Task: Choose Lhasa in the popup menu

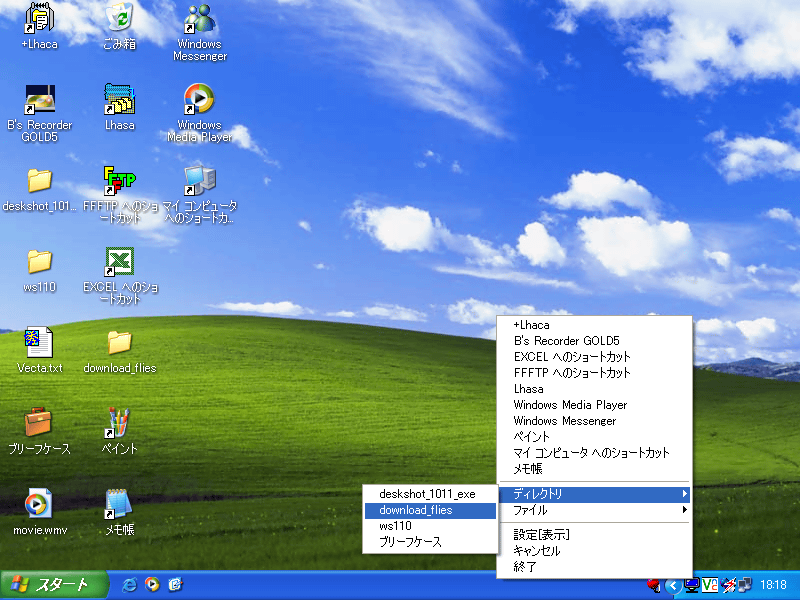Action: click(594, 388)
